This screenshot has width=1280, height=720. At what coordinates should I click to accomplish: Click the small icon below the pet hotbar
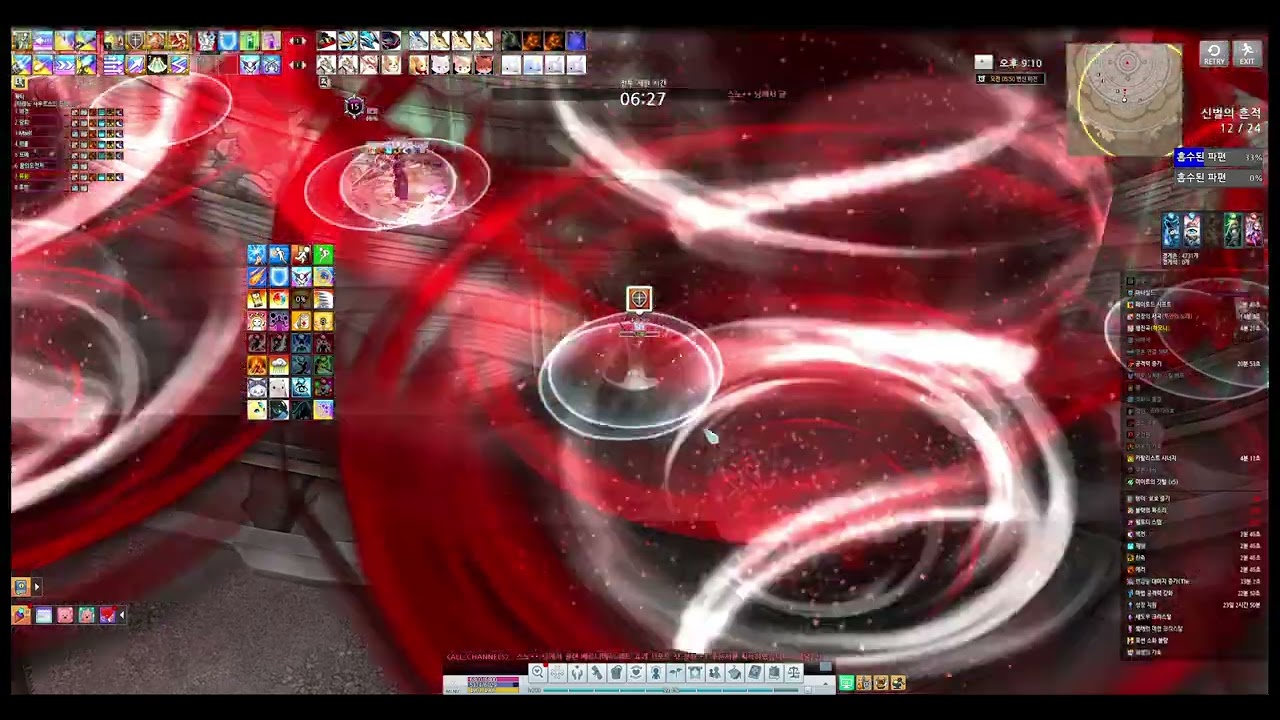[324, 82]
